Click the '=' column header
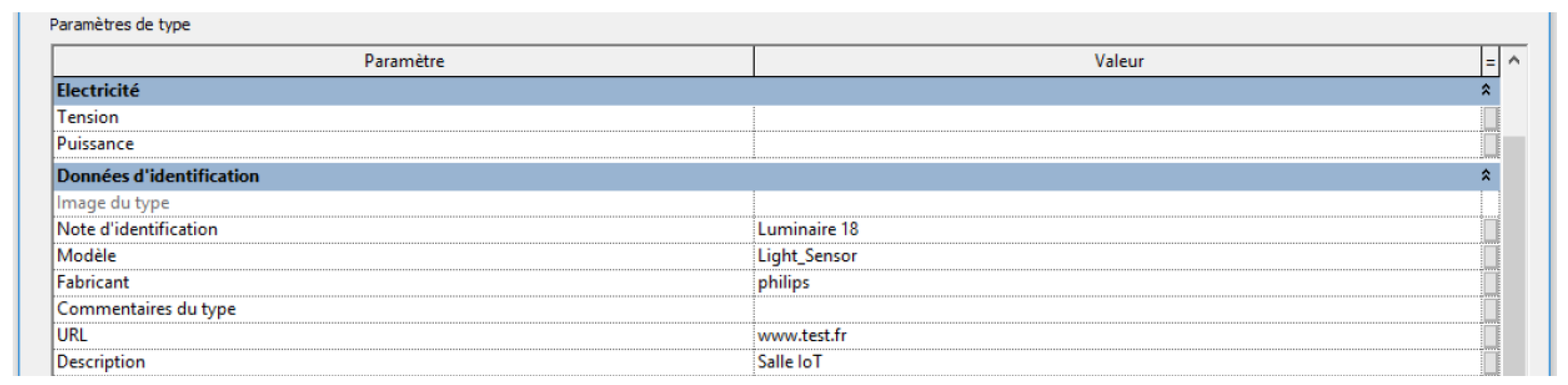Image resolution: width=1568 pixels, height=385 pixels. [1490, 61]
